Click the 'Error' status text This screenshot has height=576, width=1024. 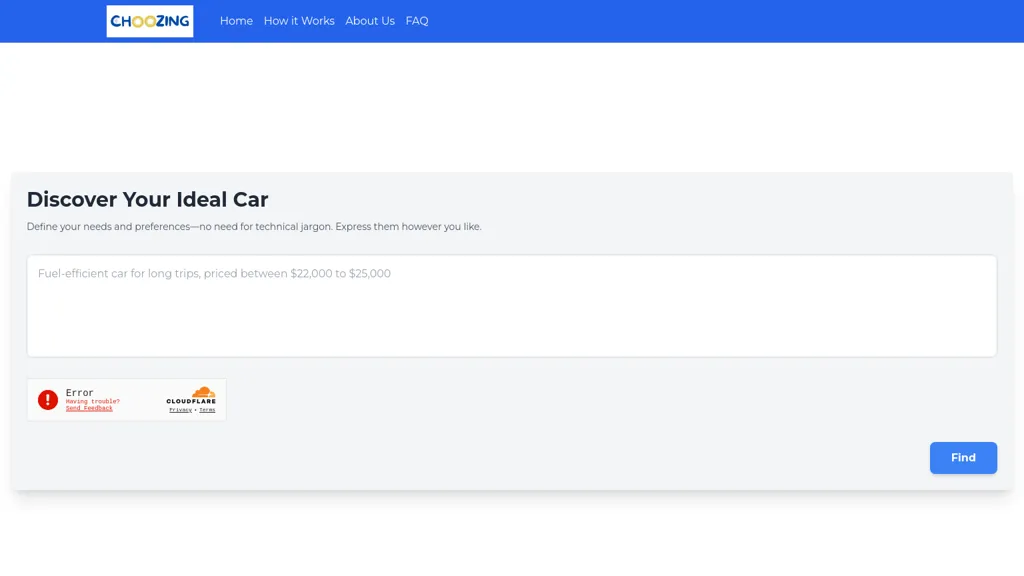tap(80, 393)
